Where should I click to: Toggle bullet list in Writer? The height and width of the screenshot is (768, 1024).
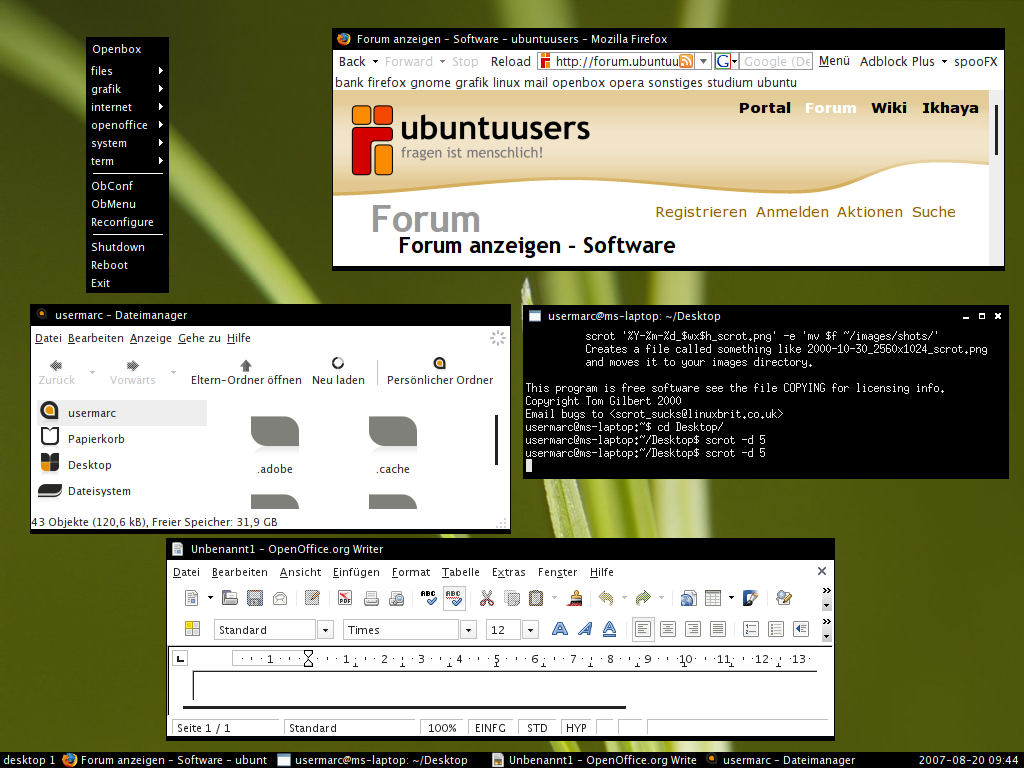click(776, 629)
